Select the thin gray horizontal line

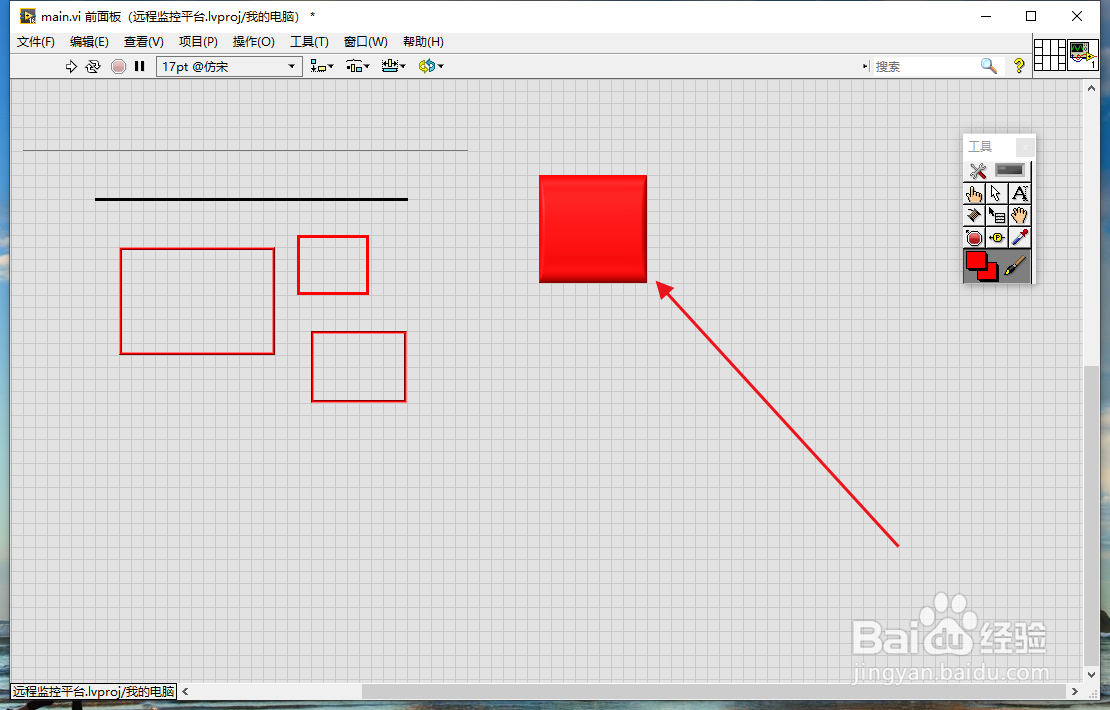245,150
